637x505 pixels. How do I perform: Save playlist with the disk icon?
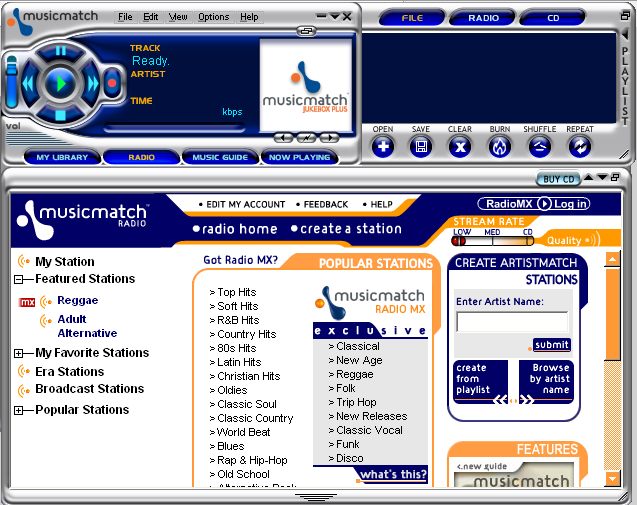(x=421, y=147)
